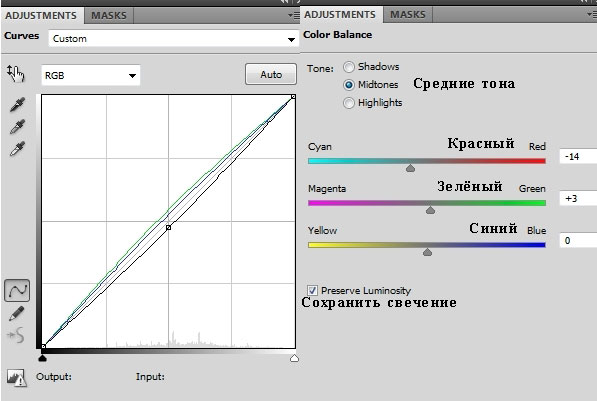Select the middle curve control point
Viewport: 597px width, 401px height.
[x=168, y=227]
